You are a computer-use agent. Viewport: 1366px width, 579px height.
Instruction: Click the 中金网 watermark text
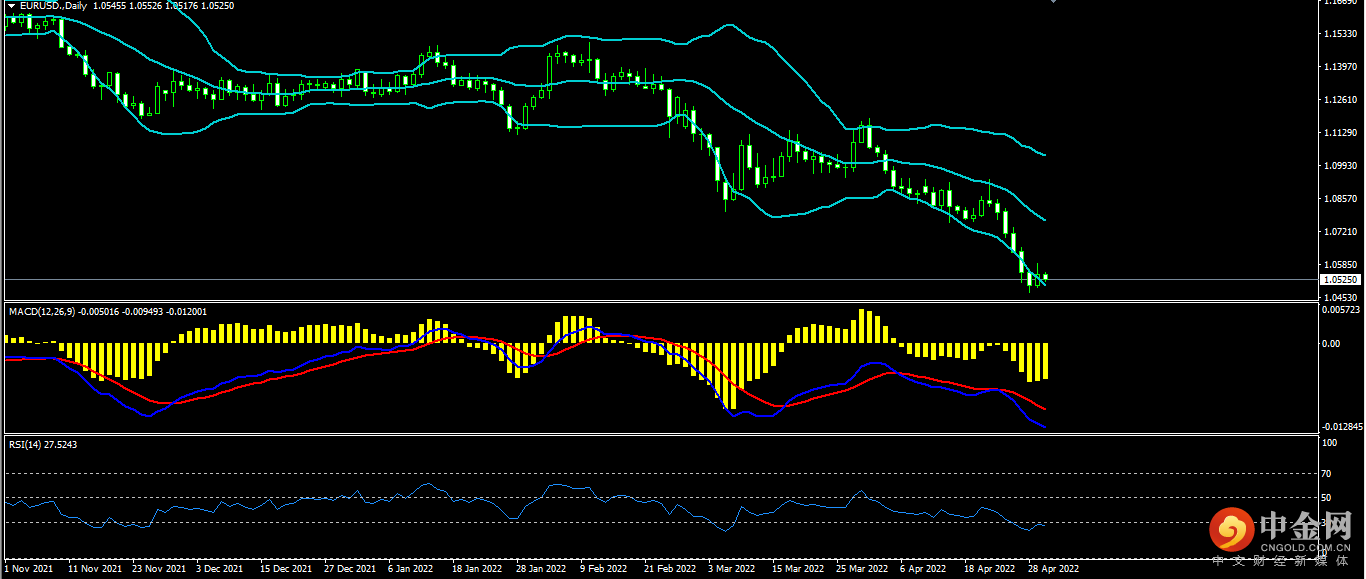1307,525
